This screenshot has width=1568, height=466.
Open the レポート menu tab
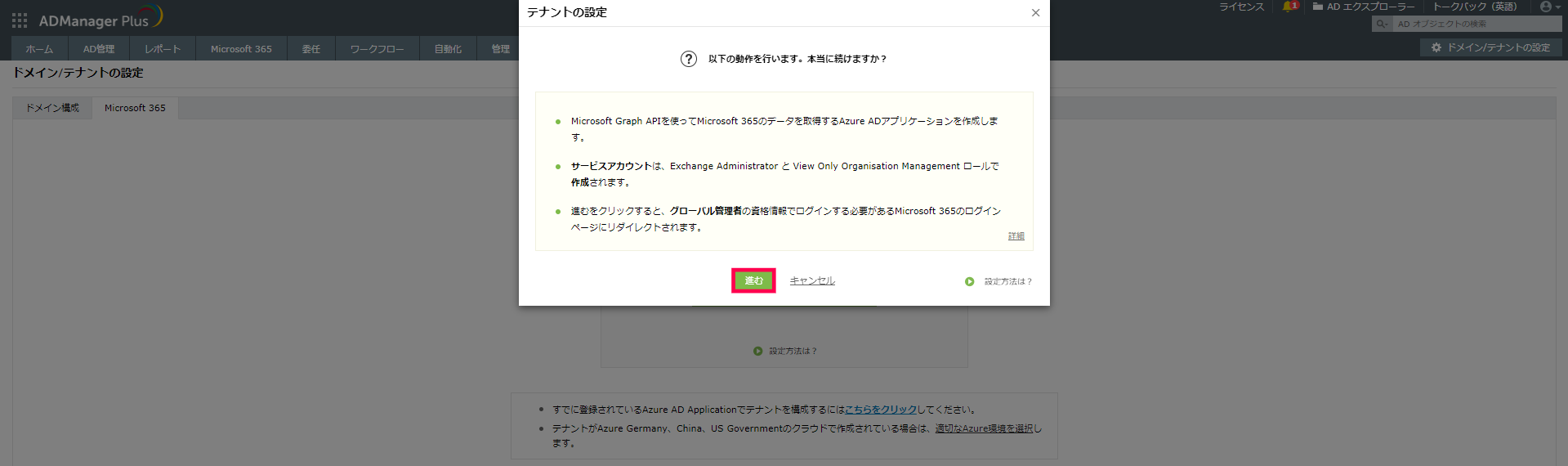tap(163, 49)
